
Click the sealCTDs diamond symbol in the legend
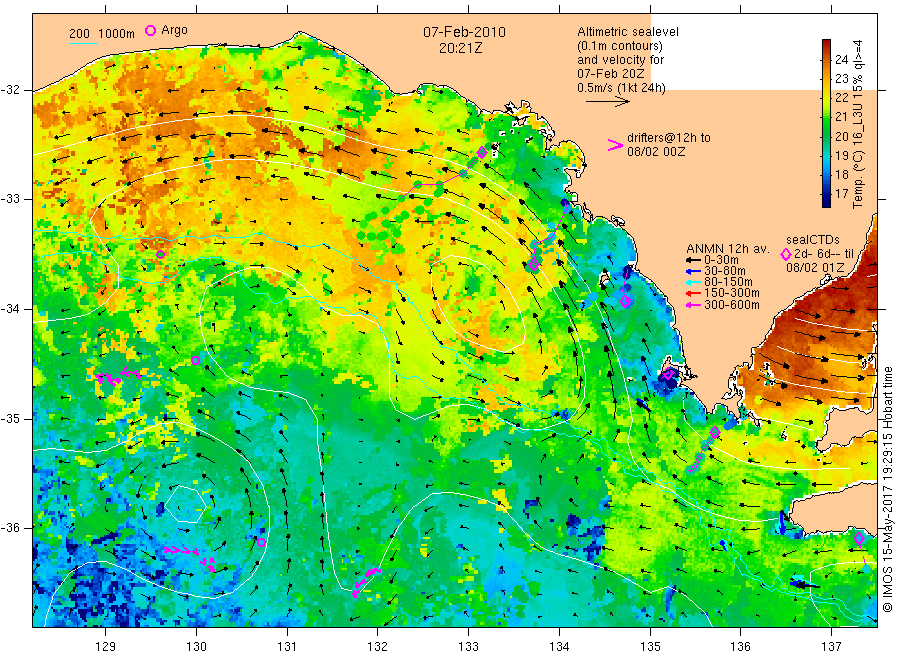click(786, 254)
